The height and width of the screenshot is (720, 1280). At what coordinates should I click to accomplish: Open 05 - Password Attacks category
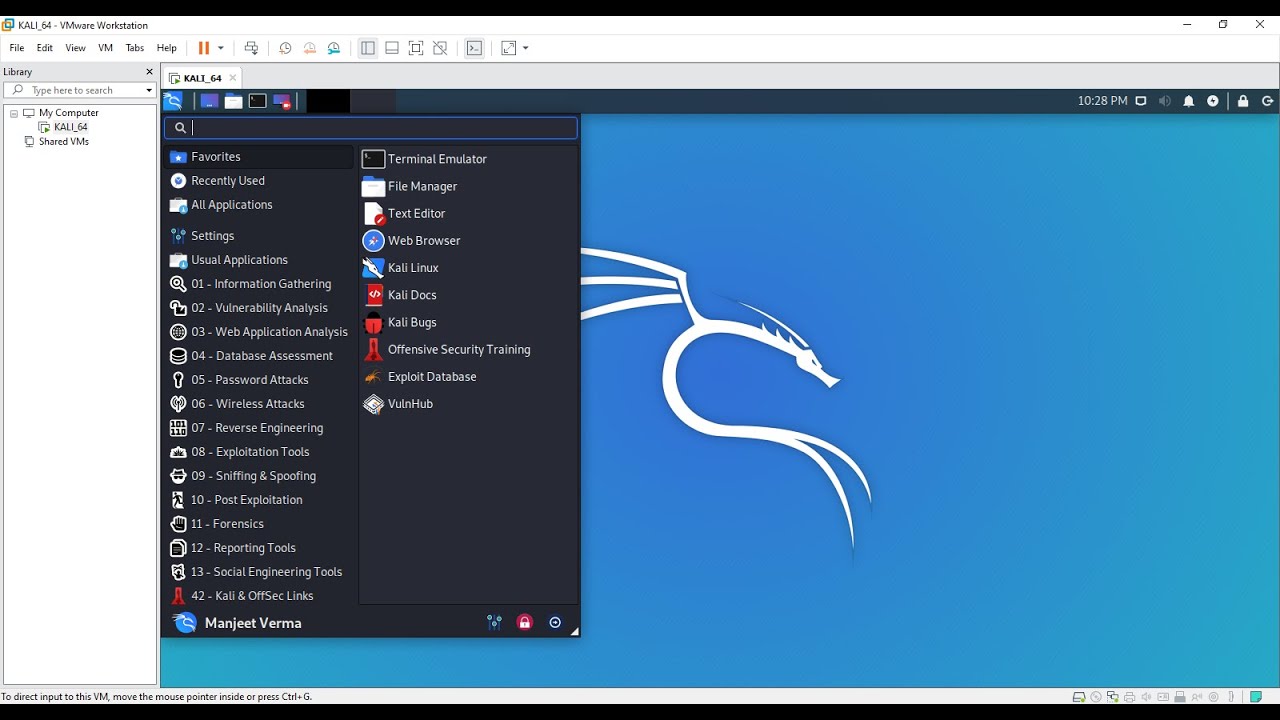pyautogui.click(x=260, y=380)
